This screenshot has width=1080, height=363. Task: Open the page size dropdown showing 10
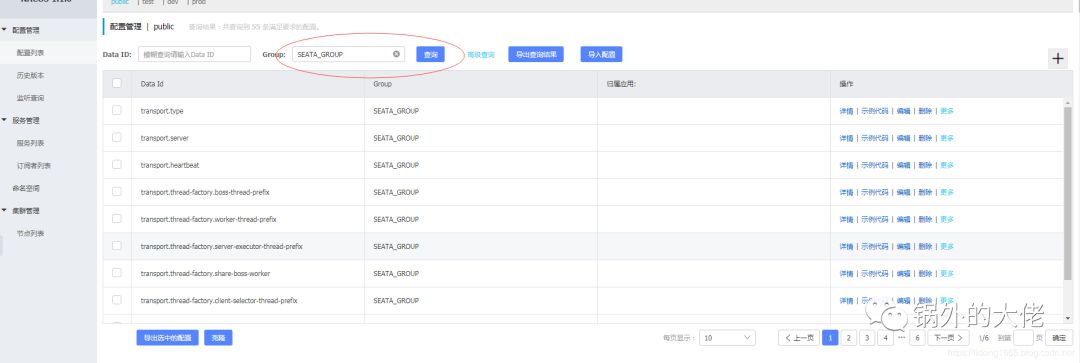727,338
